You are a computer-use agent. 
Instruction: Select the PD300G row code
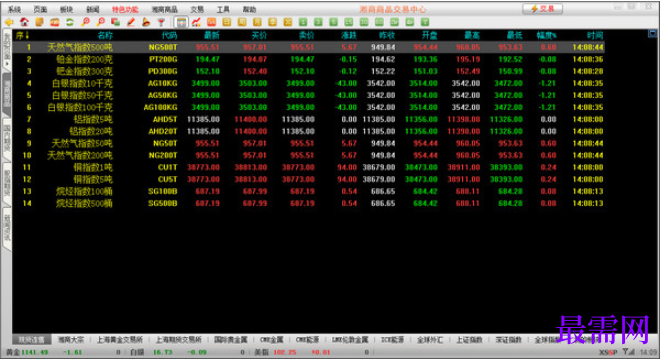(163, 71)
